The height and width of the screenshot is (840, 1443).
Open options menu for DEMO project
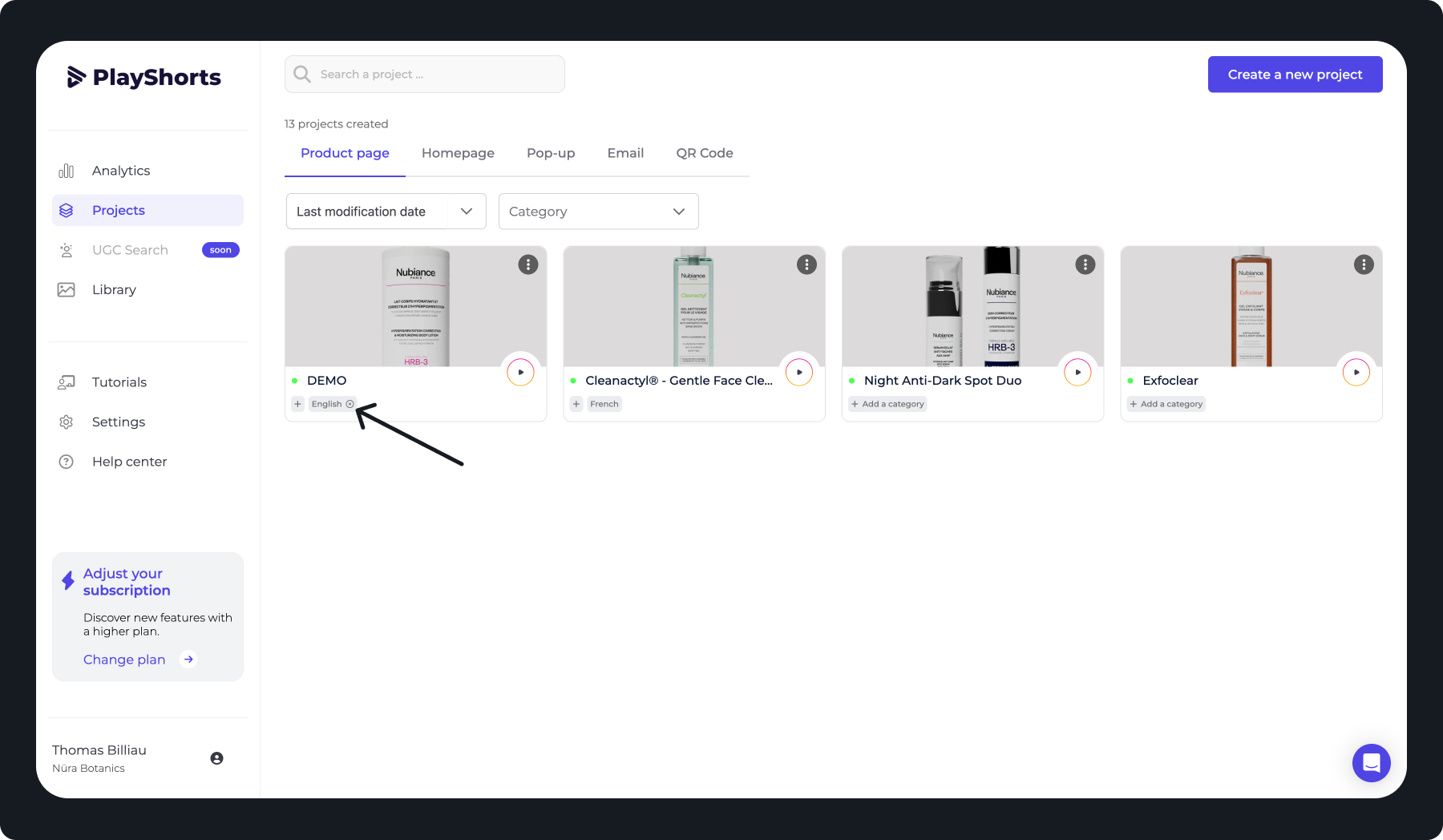528,265
